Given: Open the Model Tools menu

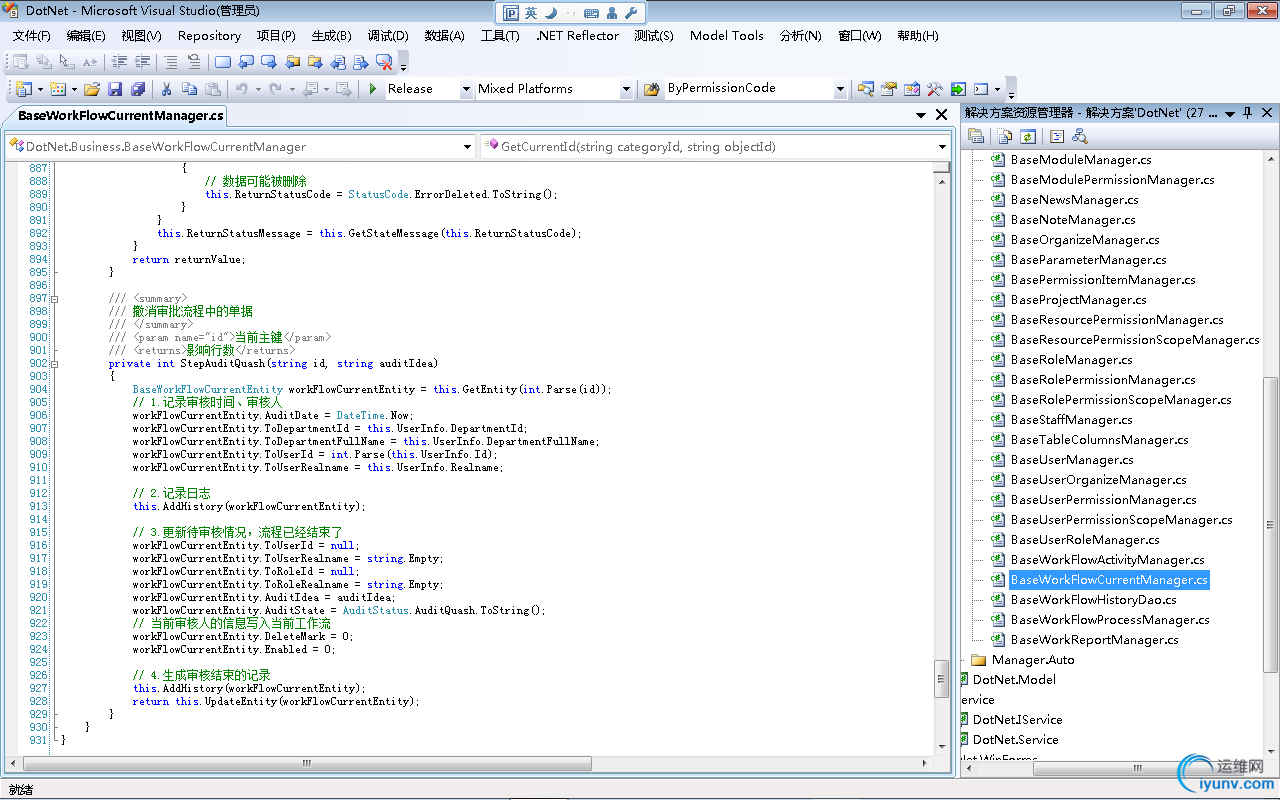Looking at the screenshot, I should tap(726, 35).
